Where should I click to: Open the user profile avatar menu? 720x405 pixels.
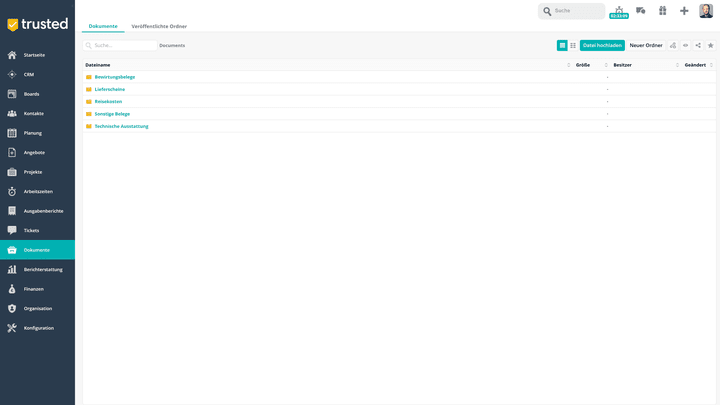tap(706, 11)
